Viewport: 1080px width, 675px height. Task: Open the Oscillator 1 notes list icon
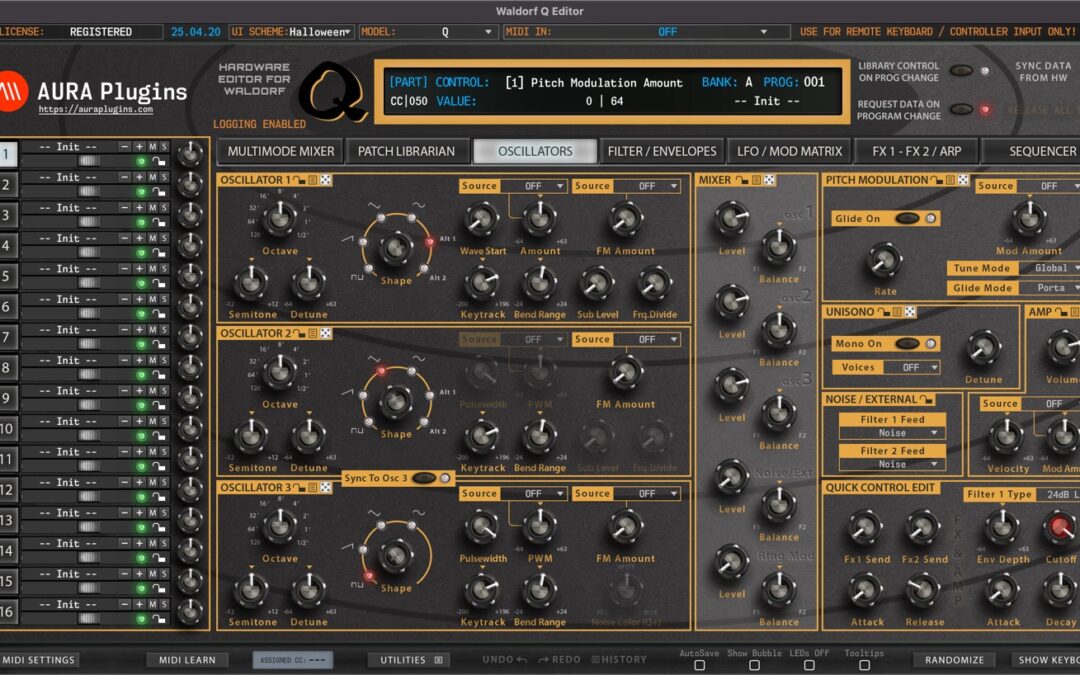(313, 180)
